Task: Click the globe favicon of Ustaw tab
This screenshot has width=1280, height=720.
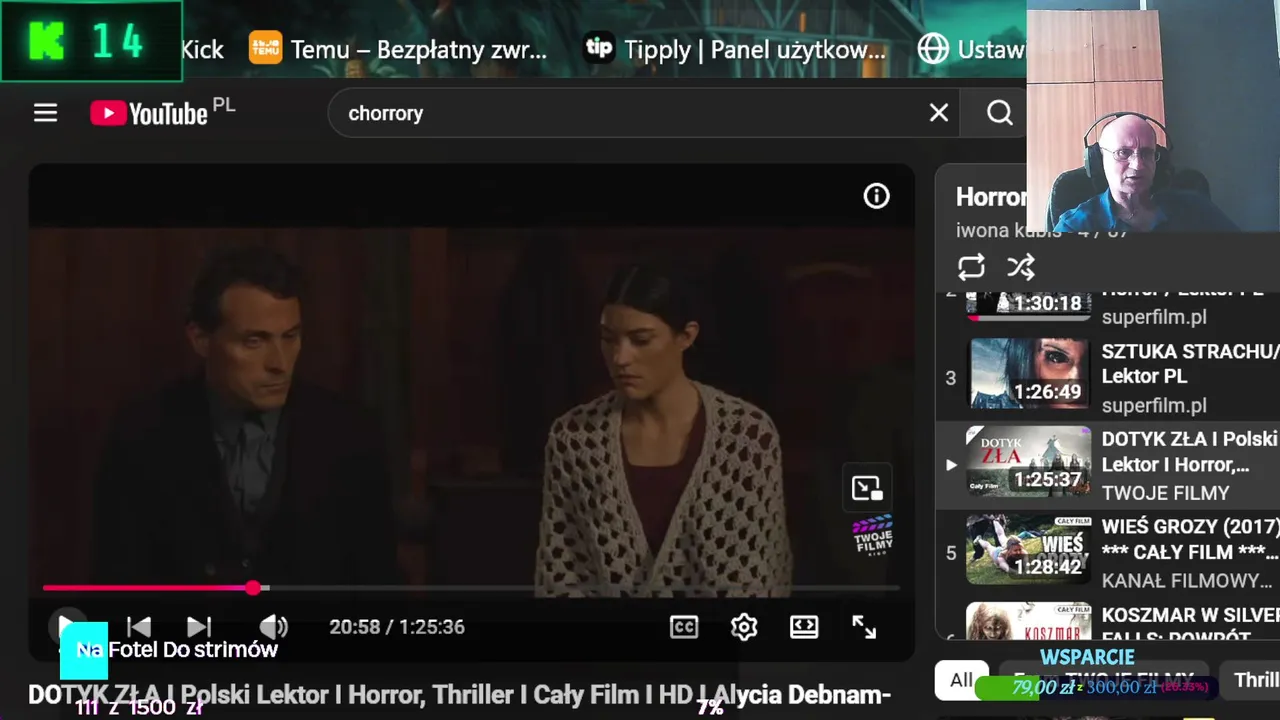Action: 933,49
